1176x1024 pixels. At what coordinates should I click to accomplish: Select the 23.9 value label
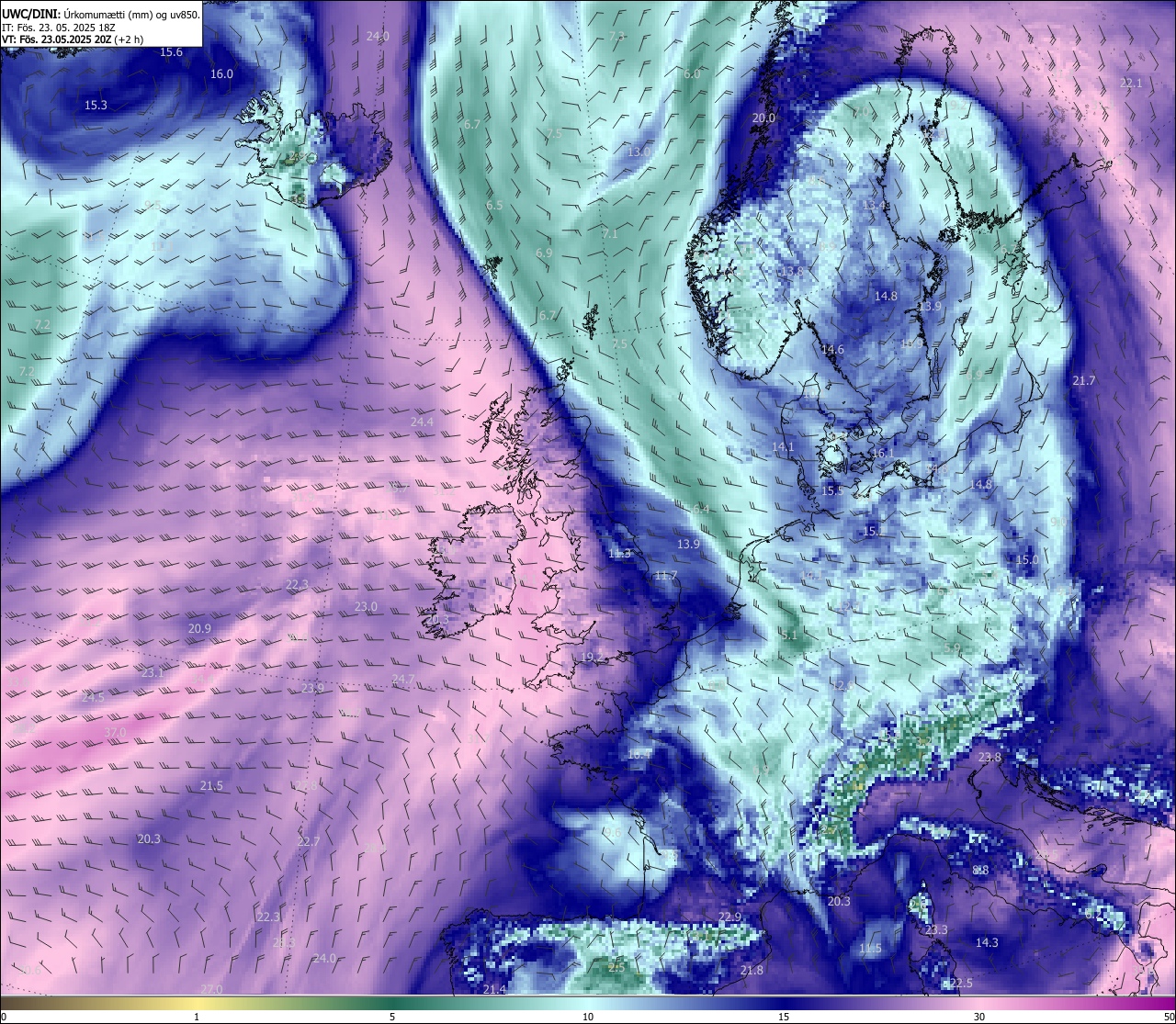pyautogui.click(x=312, y=689)
